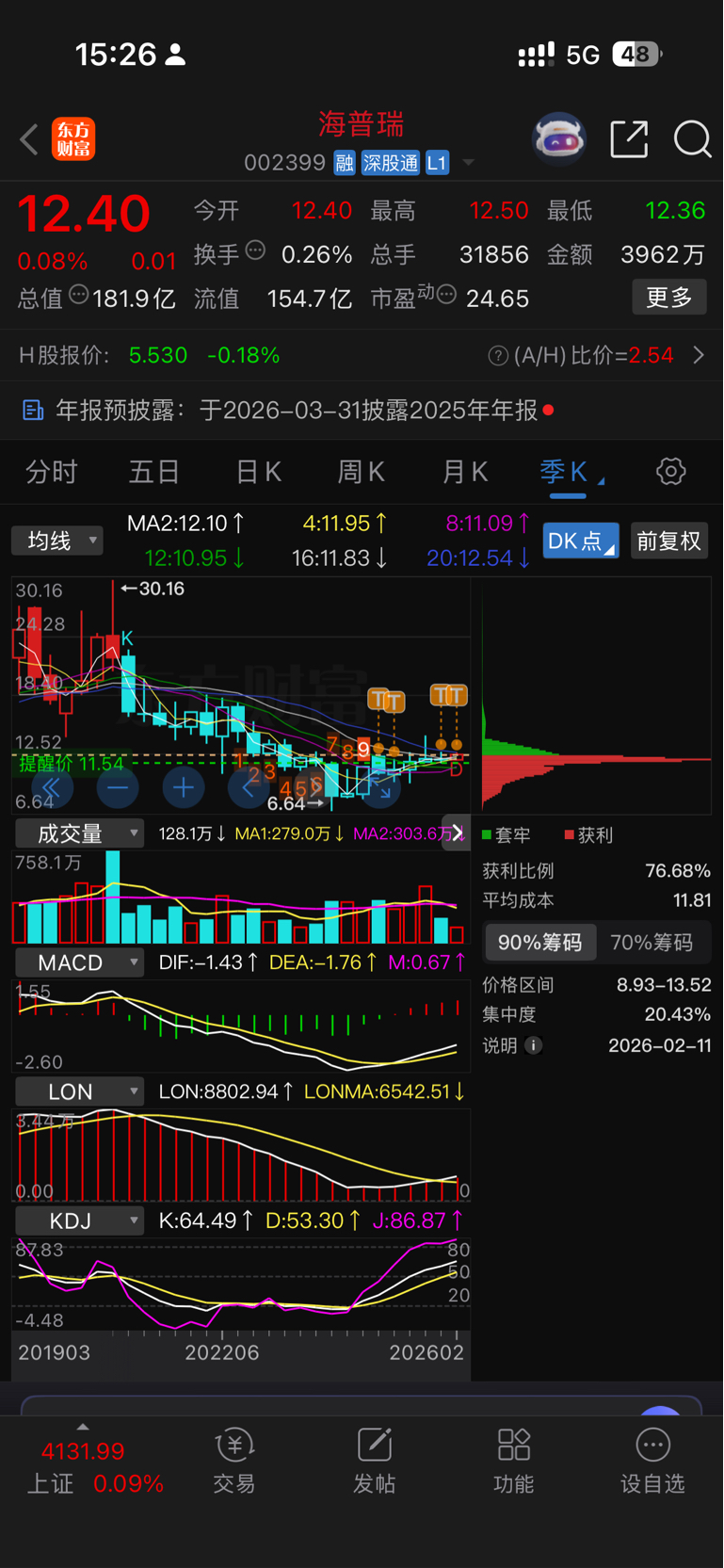This screenshot has width=724, height=1568.
Task: Zoom in chart with plus button
Action: click(184, 787)
